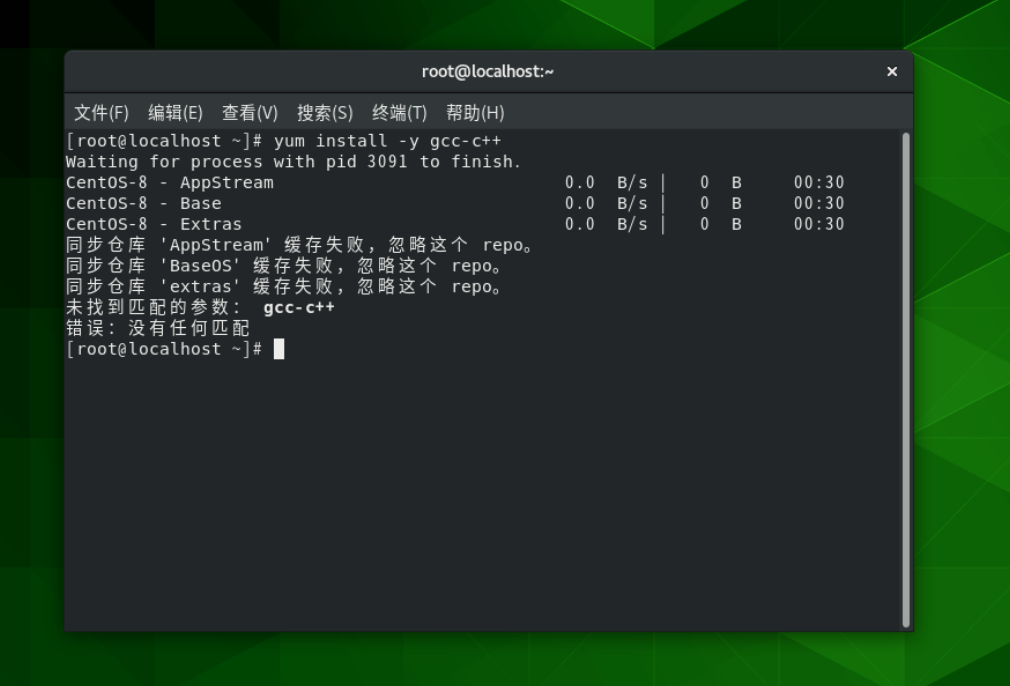Click the terminal vertical scrollbar
Viewport: 1010px width, 686px height.
point(906,379)
